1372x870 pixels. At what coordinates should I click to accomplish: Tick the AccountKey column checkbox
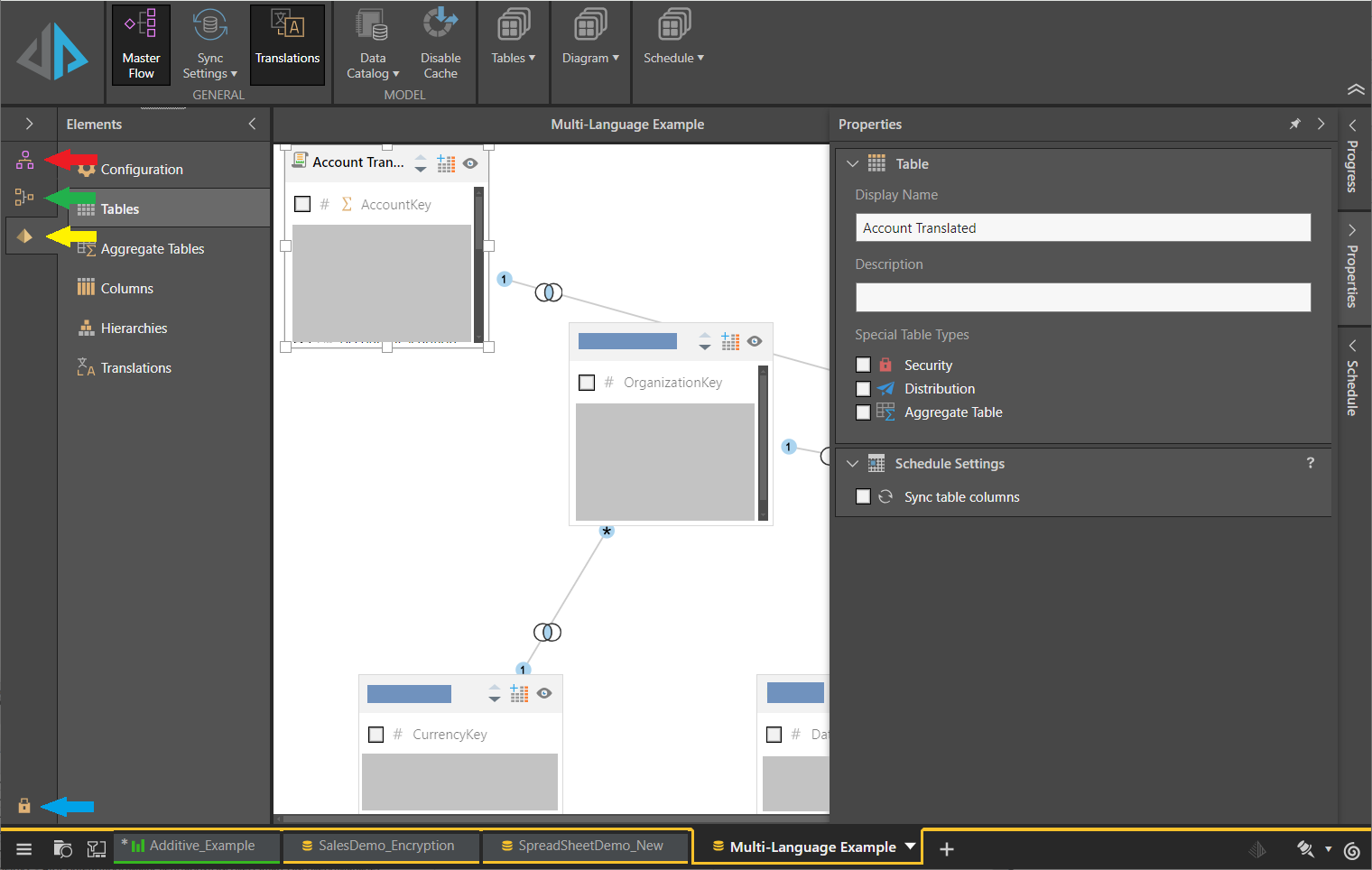click(302, 205)
